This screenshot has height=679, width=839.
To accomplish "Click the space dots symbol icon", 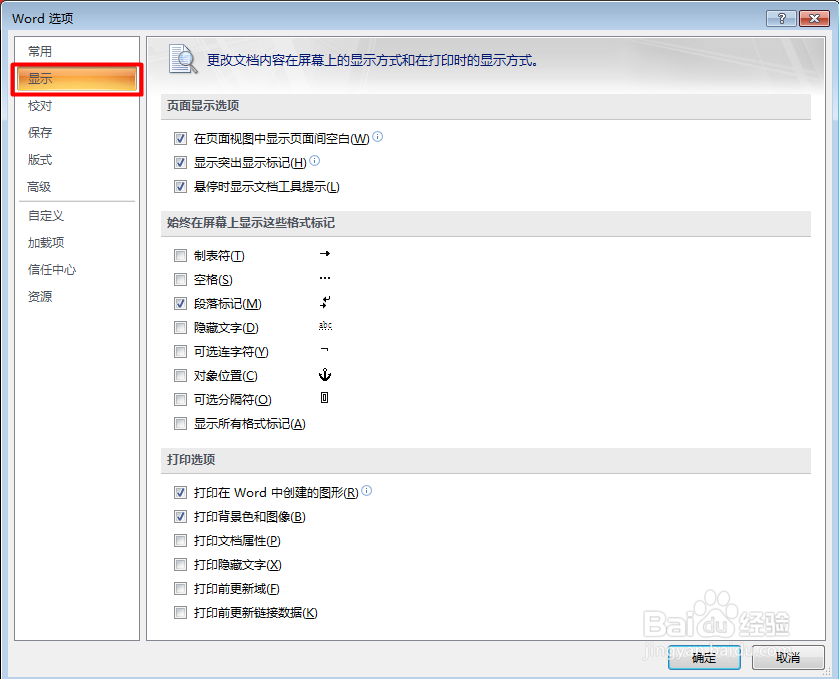I will pos(325,278).
